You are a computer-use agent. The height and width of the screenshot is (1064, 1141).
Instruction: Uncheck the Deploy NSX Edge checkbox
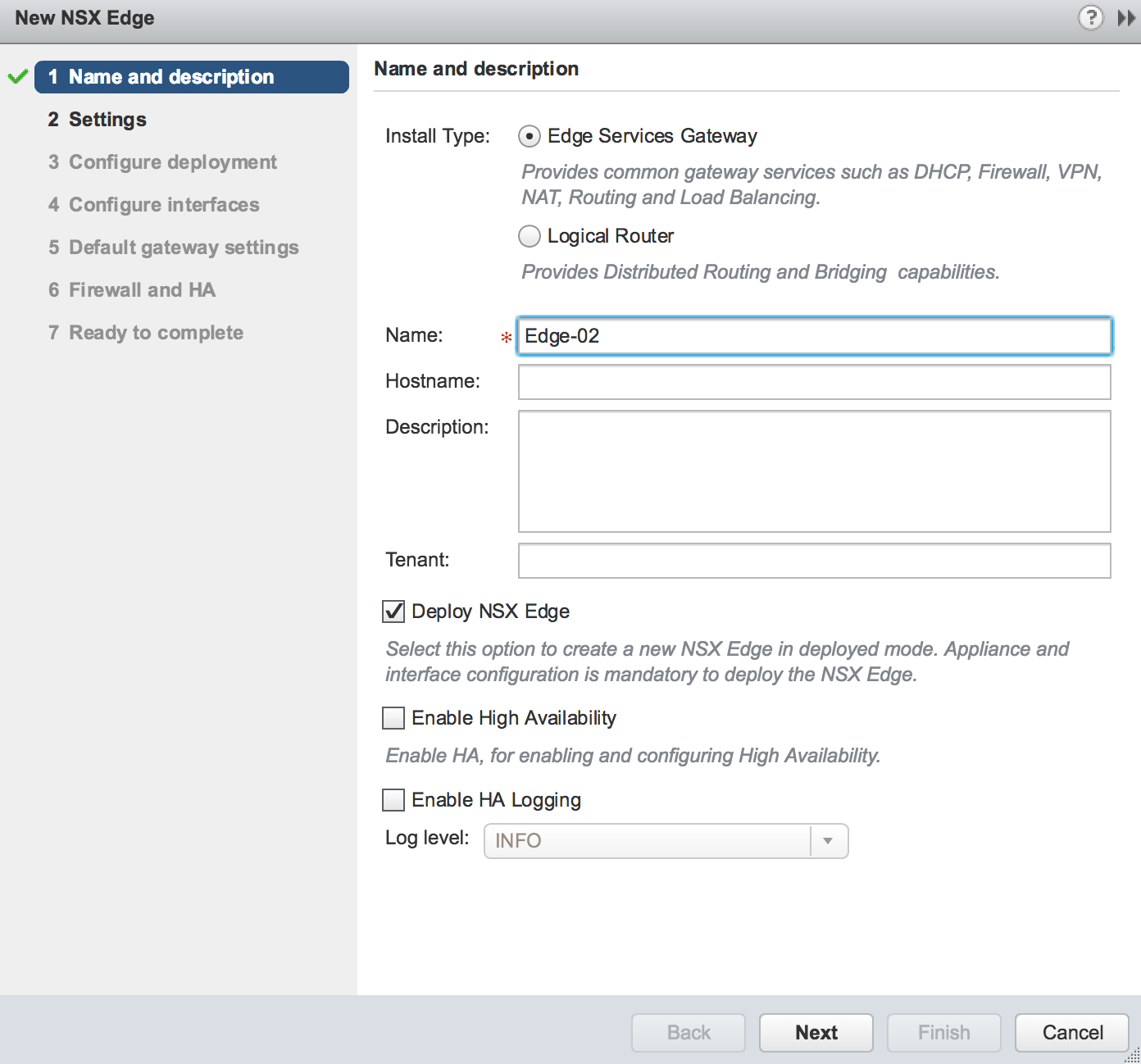(393, 612)
